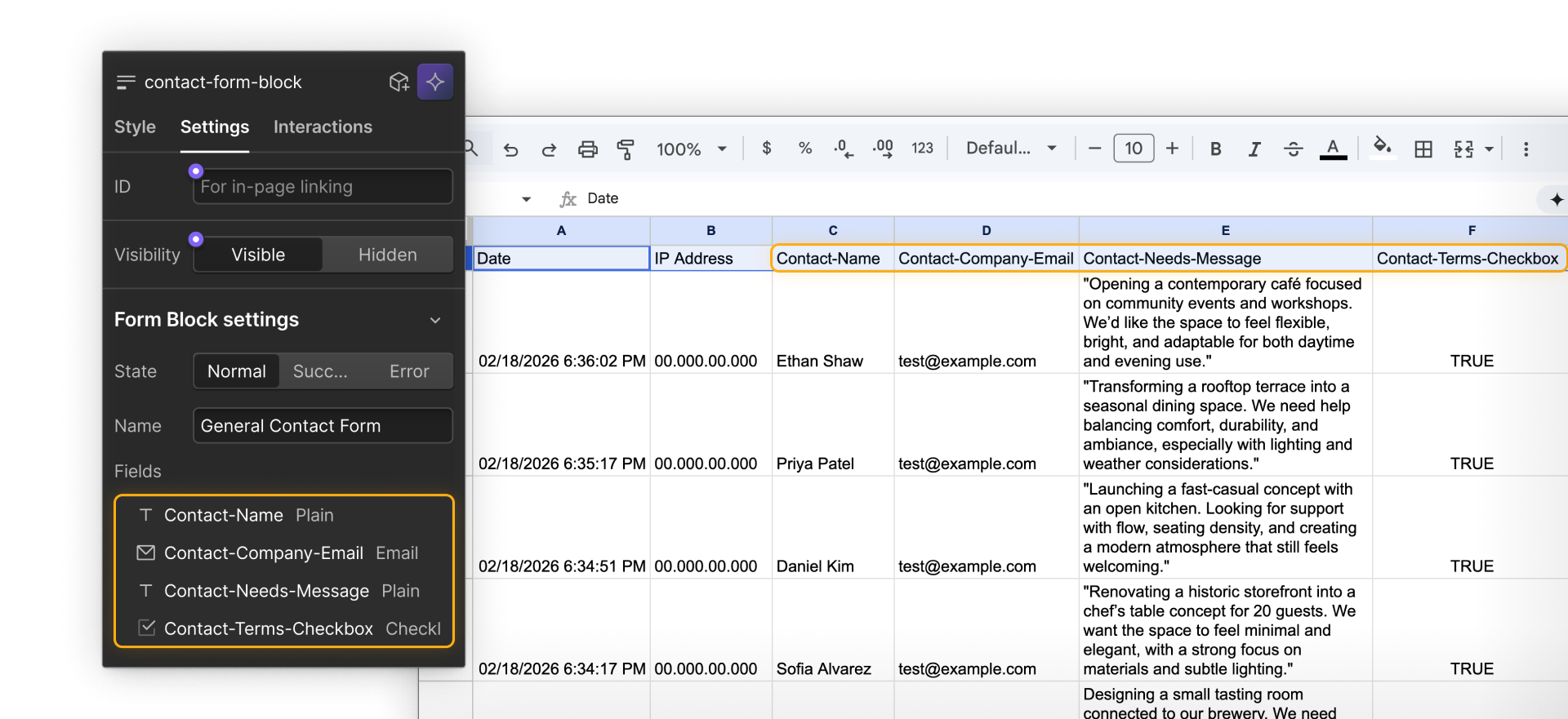
Task: Set visibility to Hidden
Action: [x=388, y=255]
